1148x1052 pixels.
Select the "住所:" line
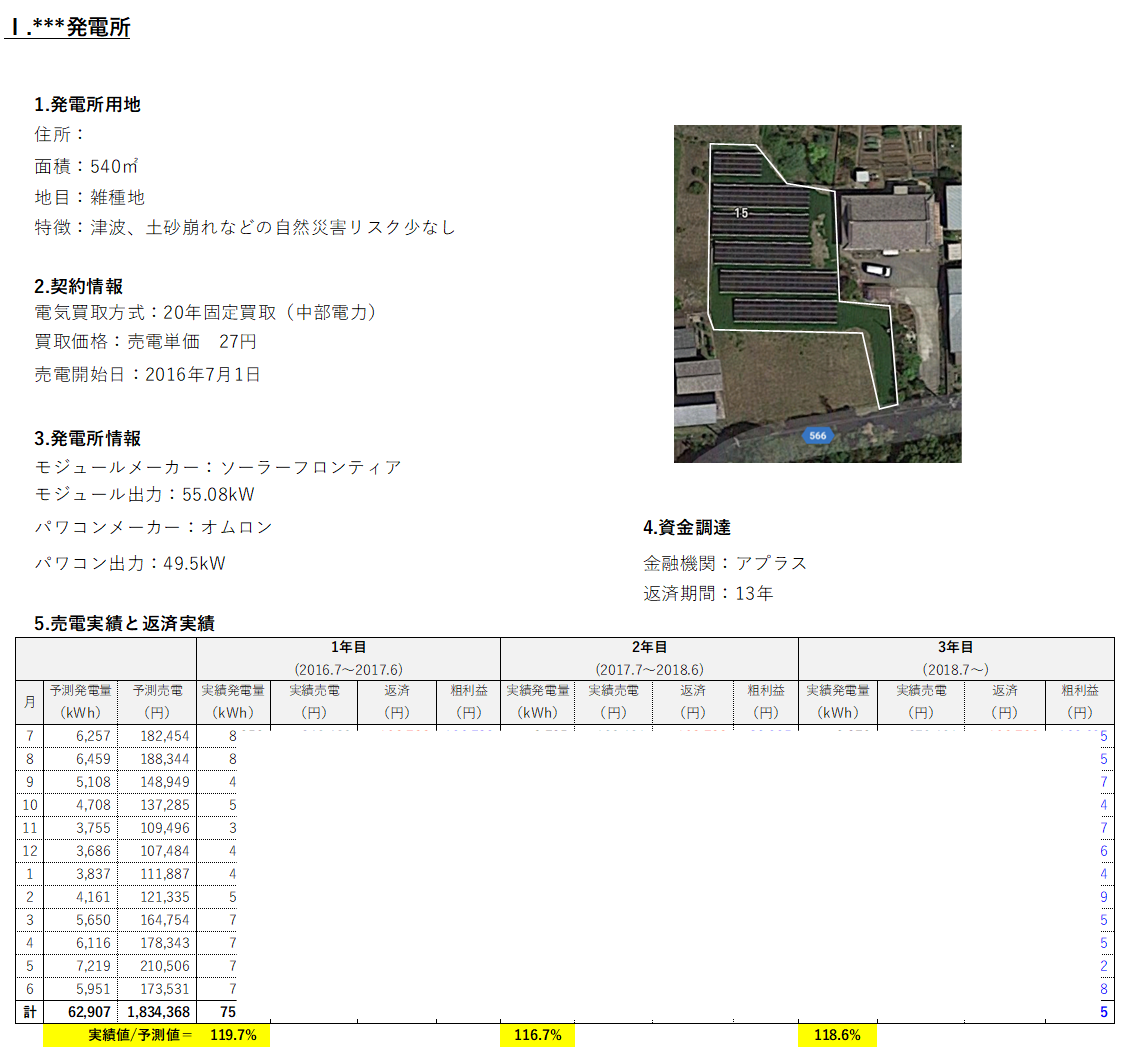[x=59, y=135]
